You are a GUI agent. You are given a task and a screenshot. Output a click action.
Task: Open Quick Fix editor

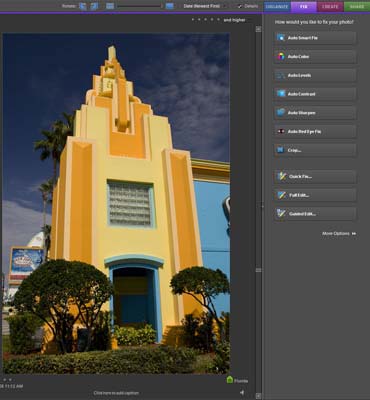pyautogui.click(x=315, y=176)
